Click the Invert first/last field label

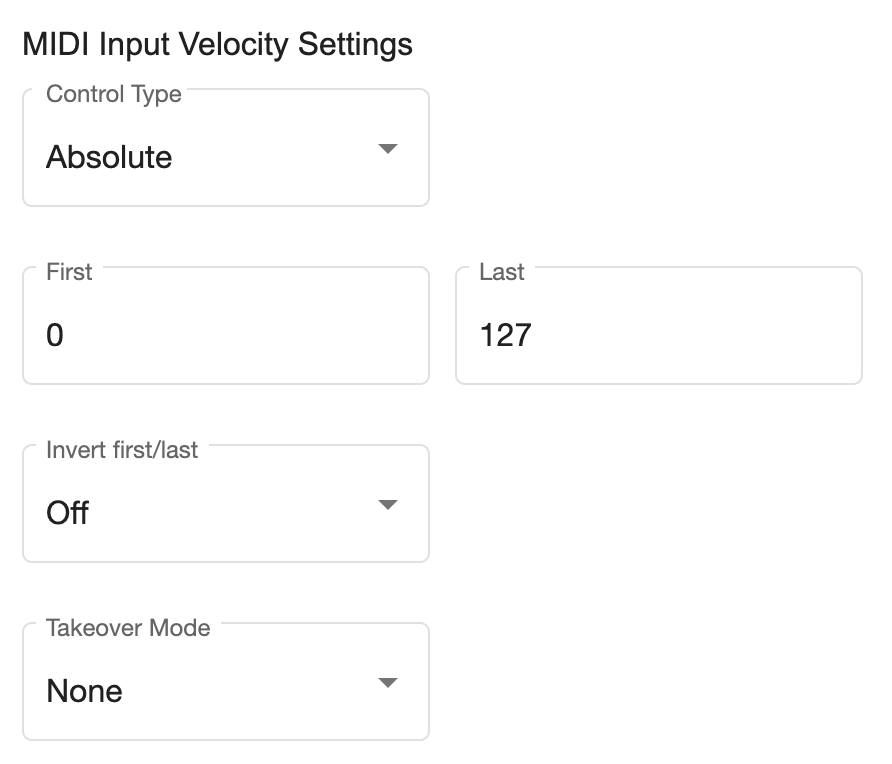[122, 450]
